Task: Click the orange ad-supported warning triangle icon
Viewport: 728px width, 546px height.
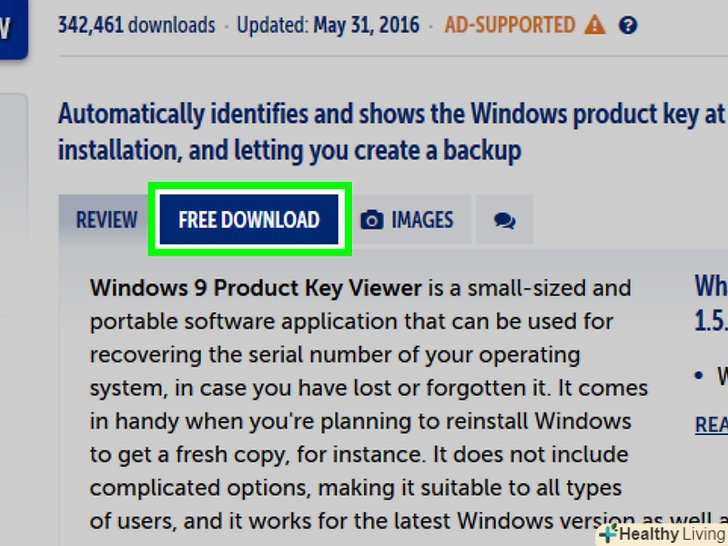Action: pos(595,25)
